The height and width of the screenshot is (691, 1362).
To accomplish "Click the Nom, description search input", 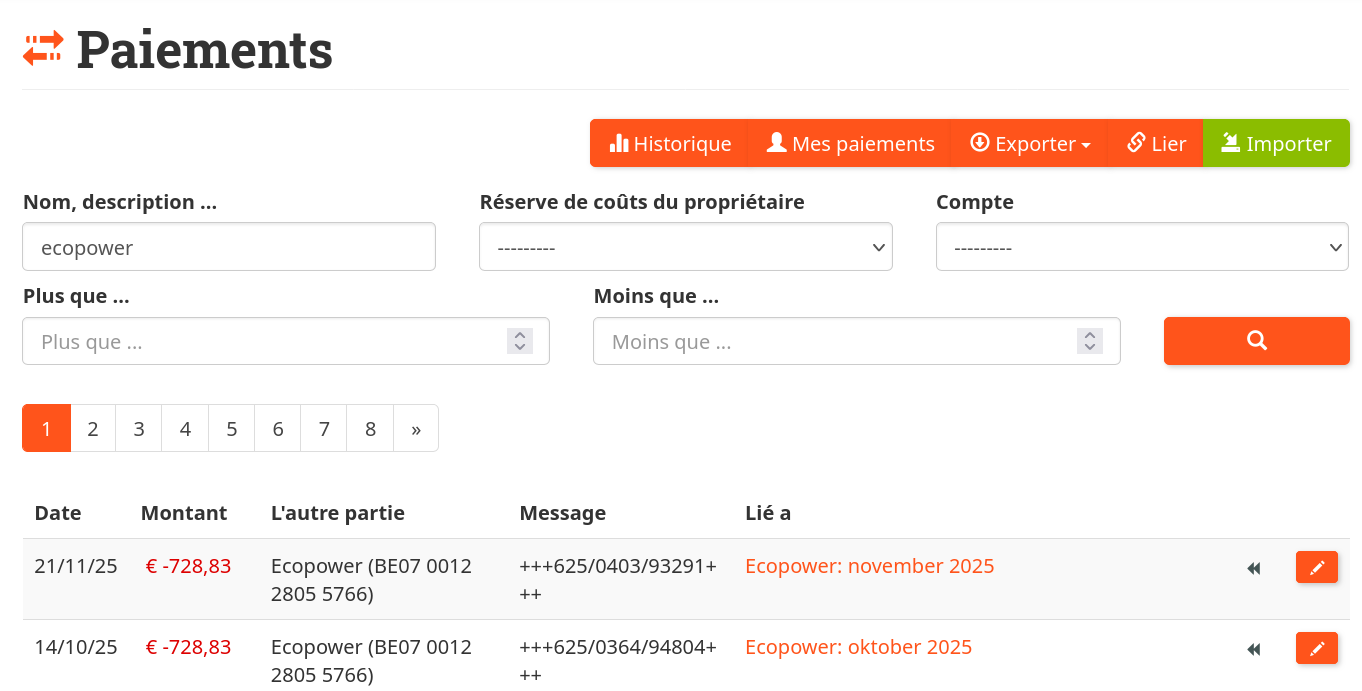I will pyautogui.click(x=229, y=246).
